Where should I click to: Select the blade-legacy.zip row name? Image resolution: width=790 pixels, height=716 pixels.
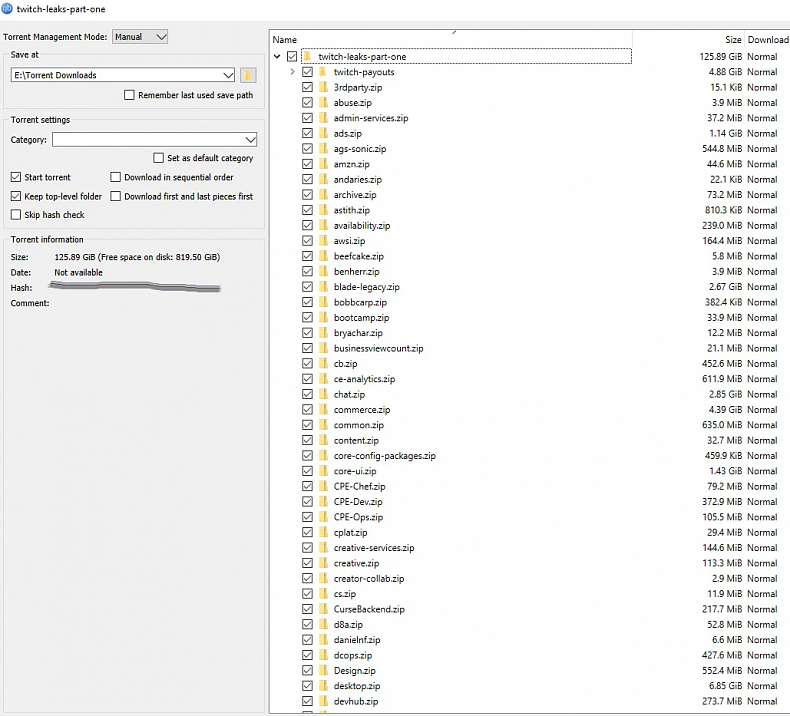tap(366, 287)
